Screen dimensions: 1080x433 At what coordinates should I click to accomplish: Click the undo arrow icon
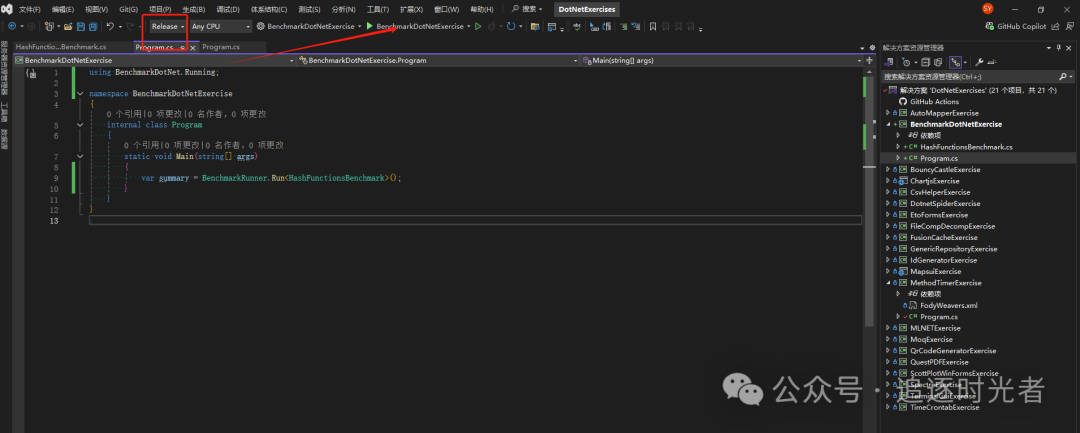point(110,26)
